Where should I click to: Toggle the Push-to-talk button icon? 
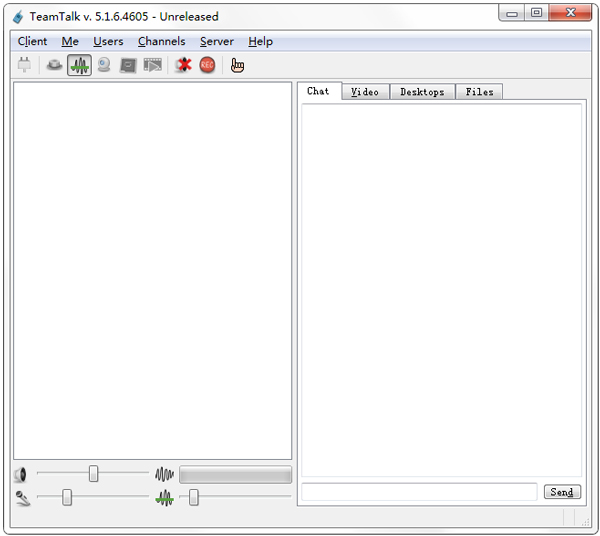click(x=54, y=65)
